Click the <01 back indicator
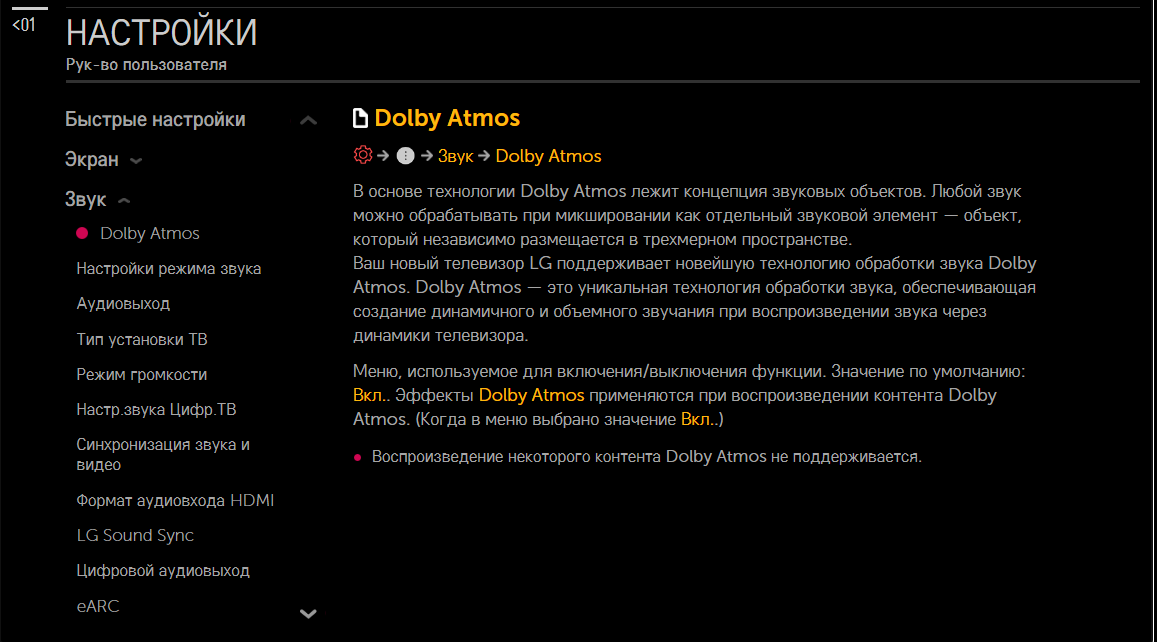Viewport: 1157px width, 642px height. click(23, 25)
